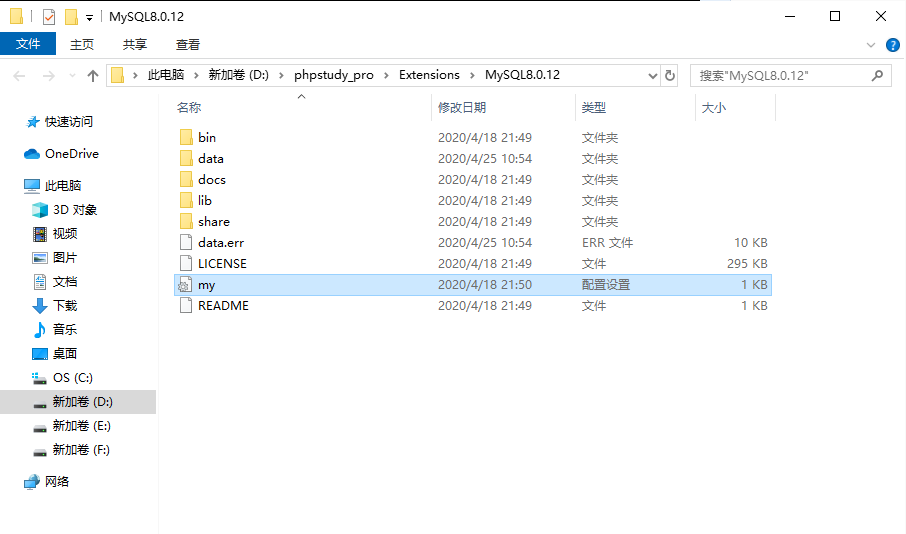Image resolution: width=906 pixels, height=534 pixels.
Task: Expand chevron after Extensions in address bar
Action: 472,75
